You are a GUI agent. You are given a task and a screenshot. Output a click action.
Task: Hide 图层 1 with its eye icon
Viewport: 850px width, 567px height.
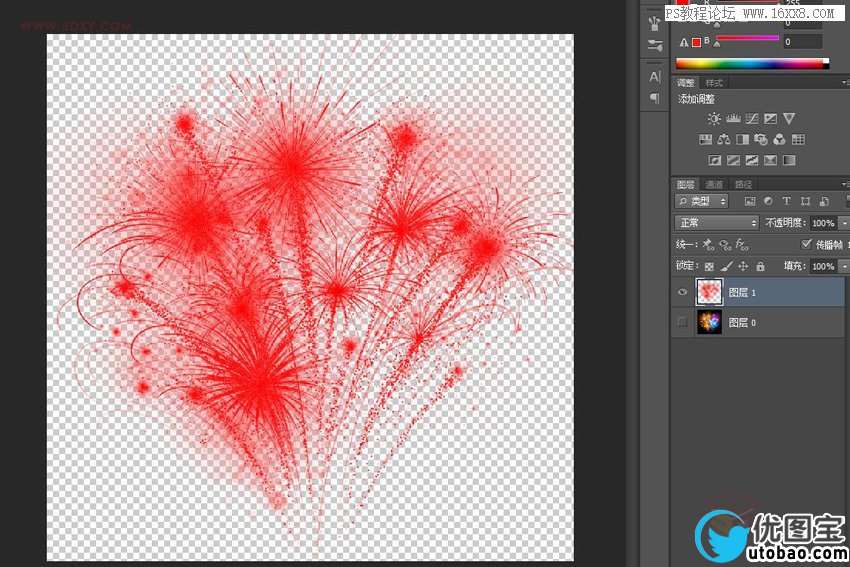682,292
